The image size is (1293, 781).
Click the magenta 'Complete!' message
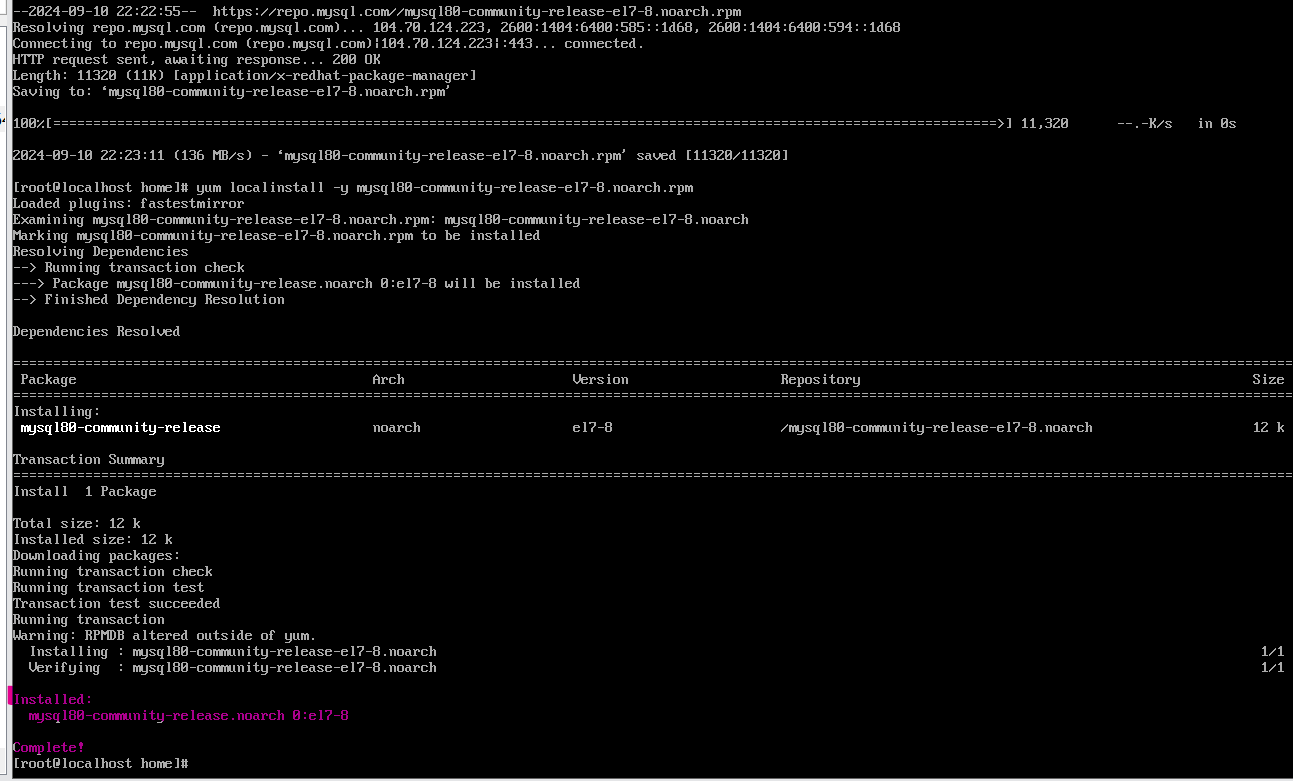[x=48, y=747]
